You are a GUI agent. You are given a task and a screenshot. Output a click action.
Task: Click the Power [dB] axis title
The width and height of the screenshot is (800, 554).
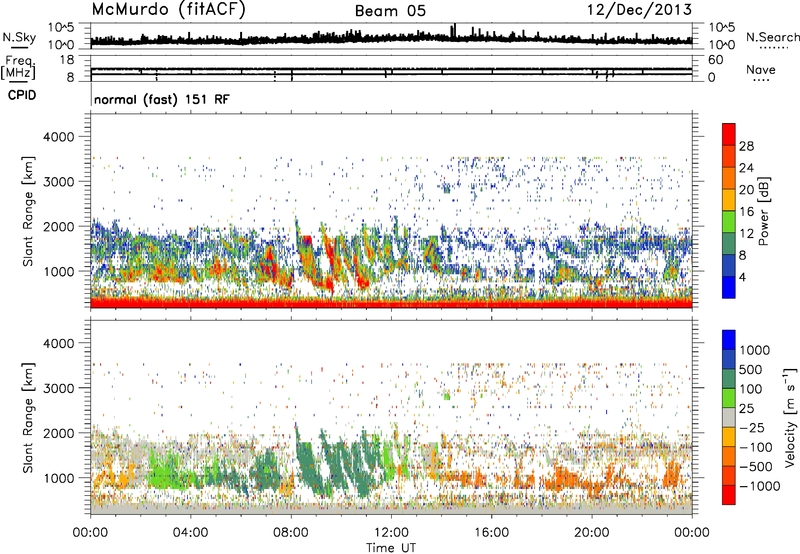pos(764,211)
